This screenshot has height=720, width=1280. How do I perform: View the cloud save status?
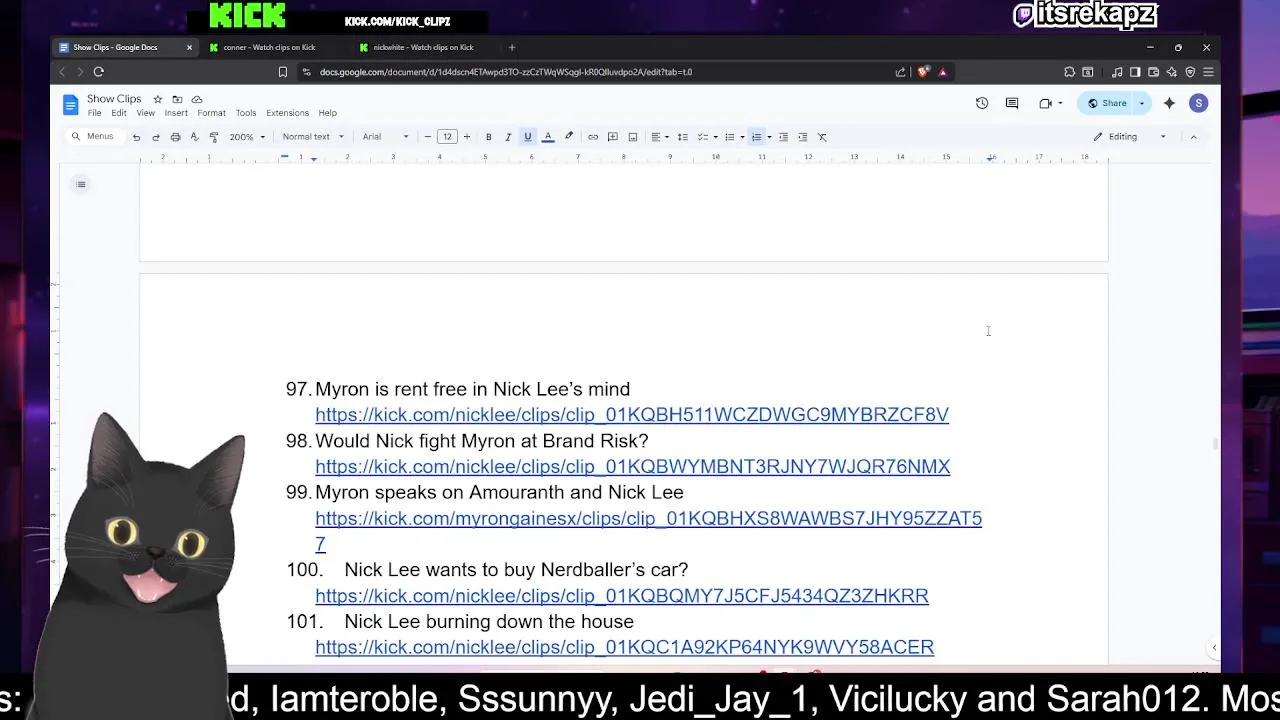tap(197, 99)
